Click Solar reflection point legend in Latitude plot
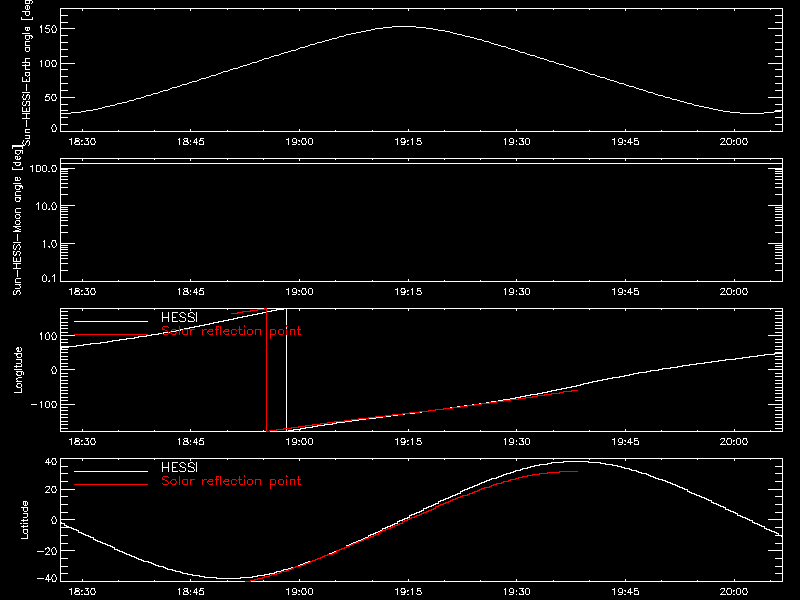The width and height of the screenshot is (800, 600). pos(231,481)
